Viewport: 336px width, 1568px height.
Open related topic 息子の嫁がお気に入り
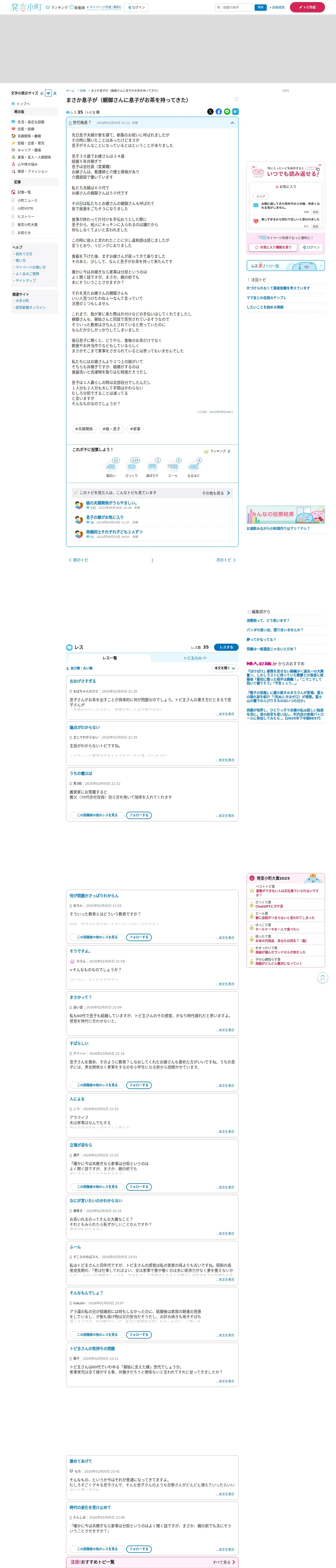[105, 517]
